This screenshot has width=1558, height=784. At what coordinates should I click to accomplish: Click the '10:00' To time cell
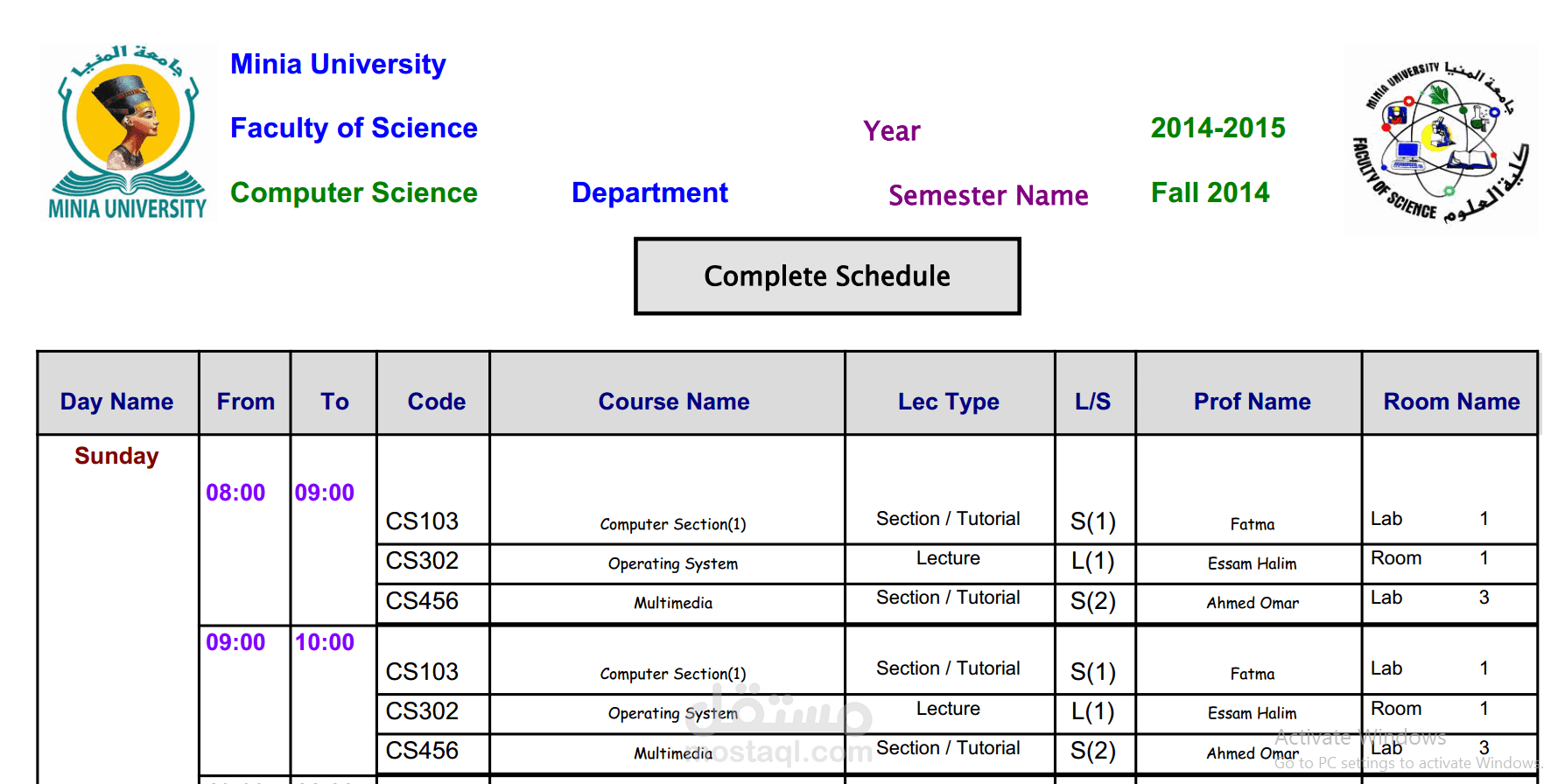[325, 642]
